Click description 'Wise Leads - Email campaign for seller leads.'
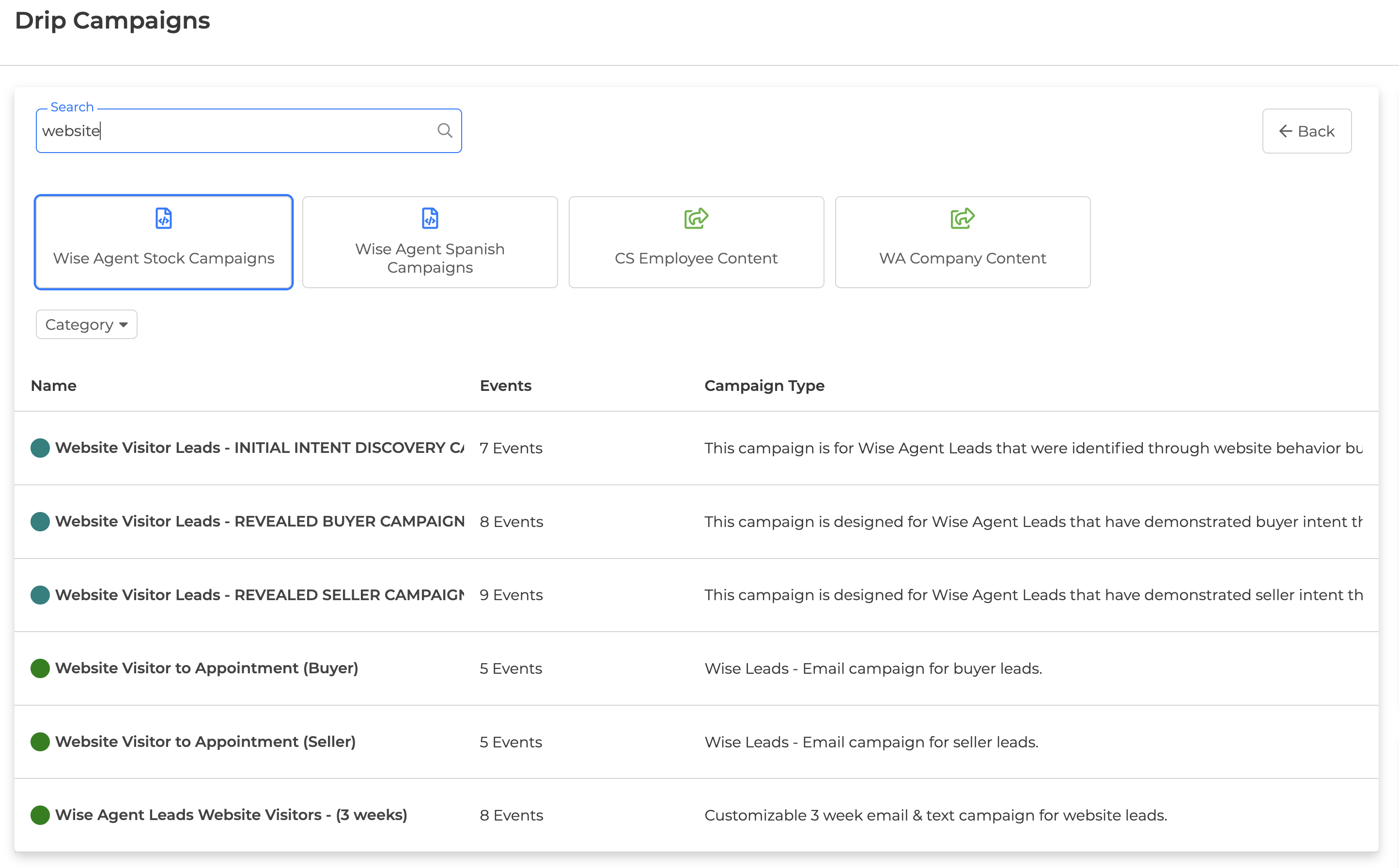Screen dimensions: 1399x868 pos(871,742)
